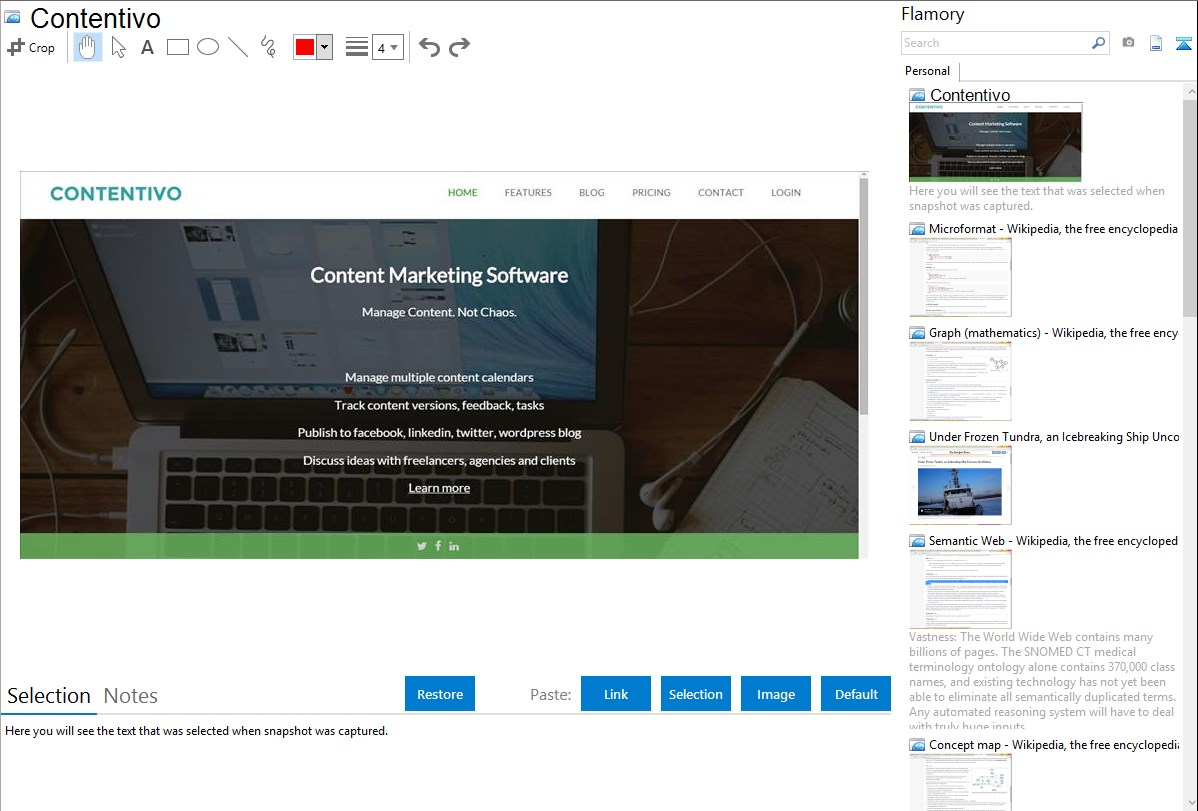This screenshot has width=1198, height=811.
Task: Open the Graph (mathematics) snapshot thumbnail
Action: click(960, 381)
